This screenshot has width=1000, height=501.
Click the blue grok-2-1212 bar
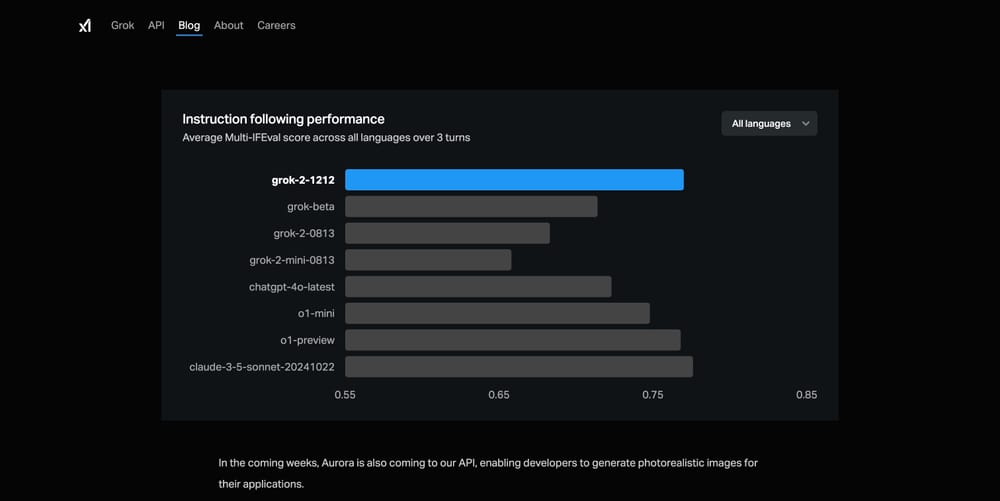click(514, 180)
